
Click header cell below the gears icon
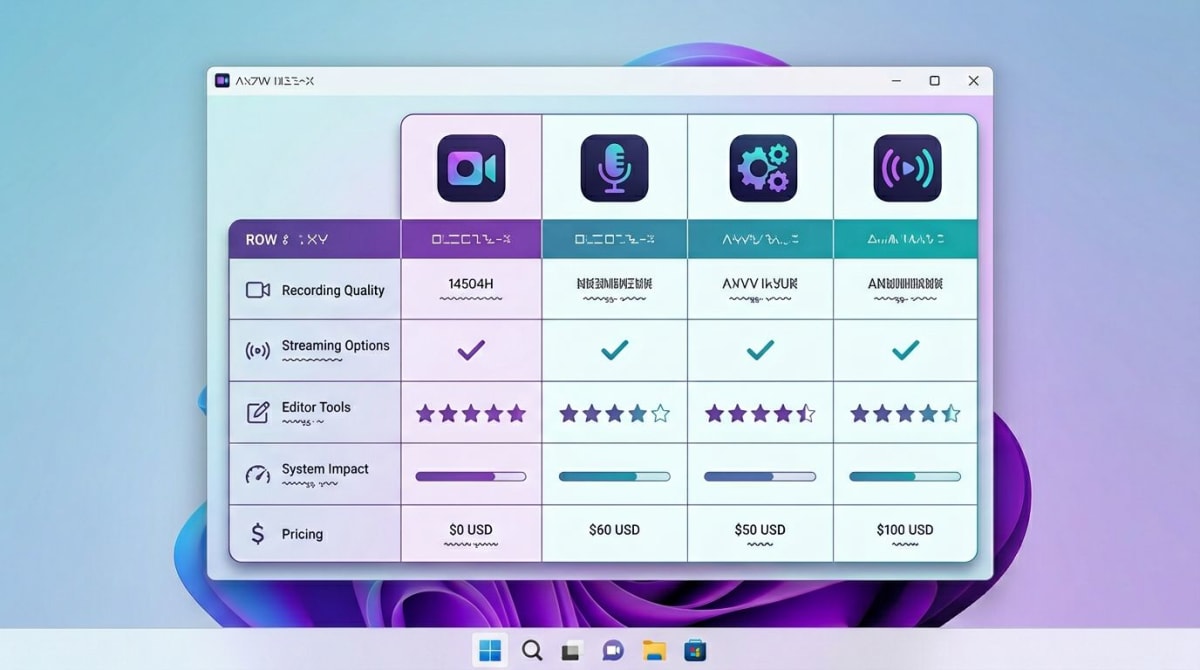point(760,240)
